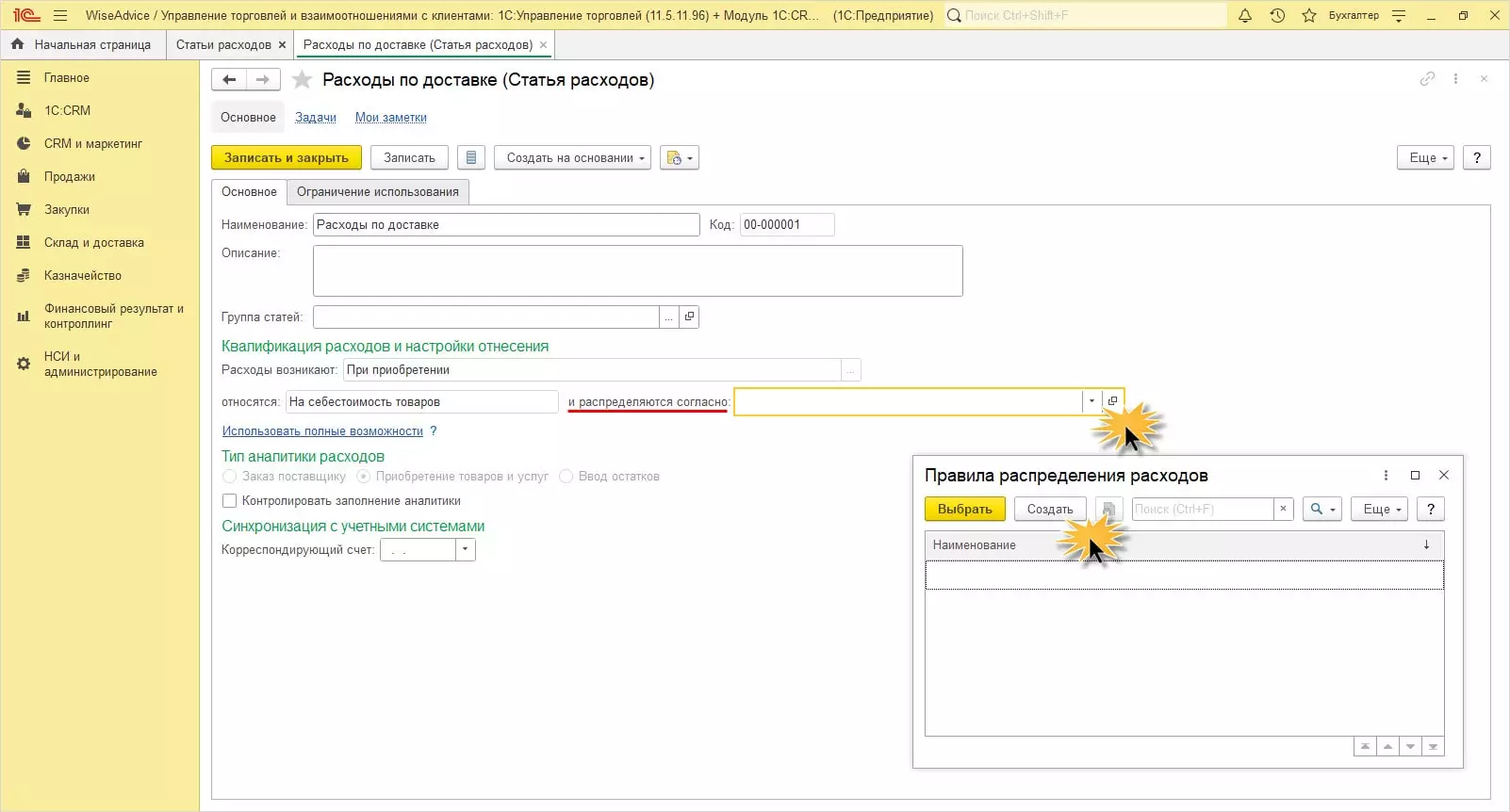The width and height of the screenshot is (1510, 812).
Task: Open help for the expense form
Action: point(1477,157)
